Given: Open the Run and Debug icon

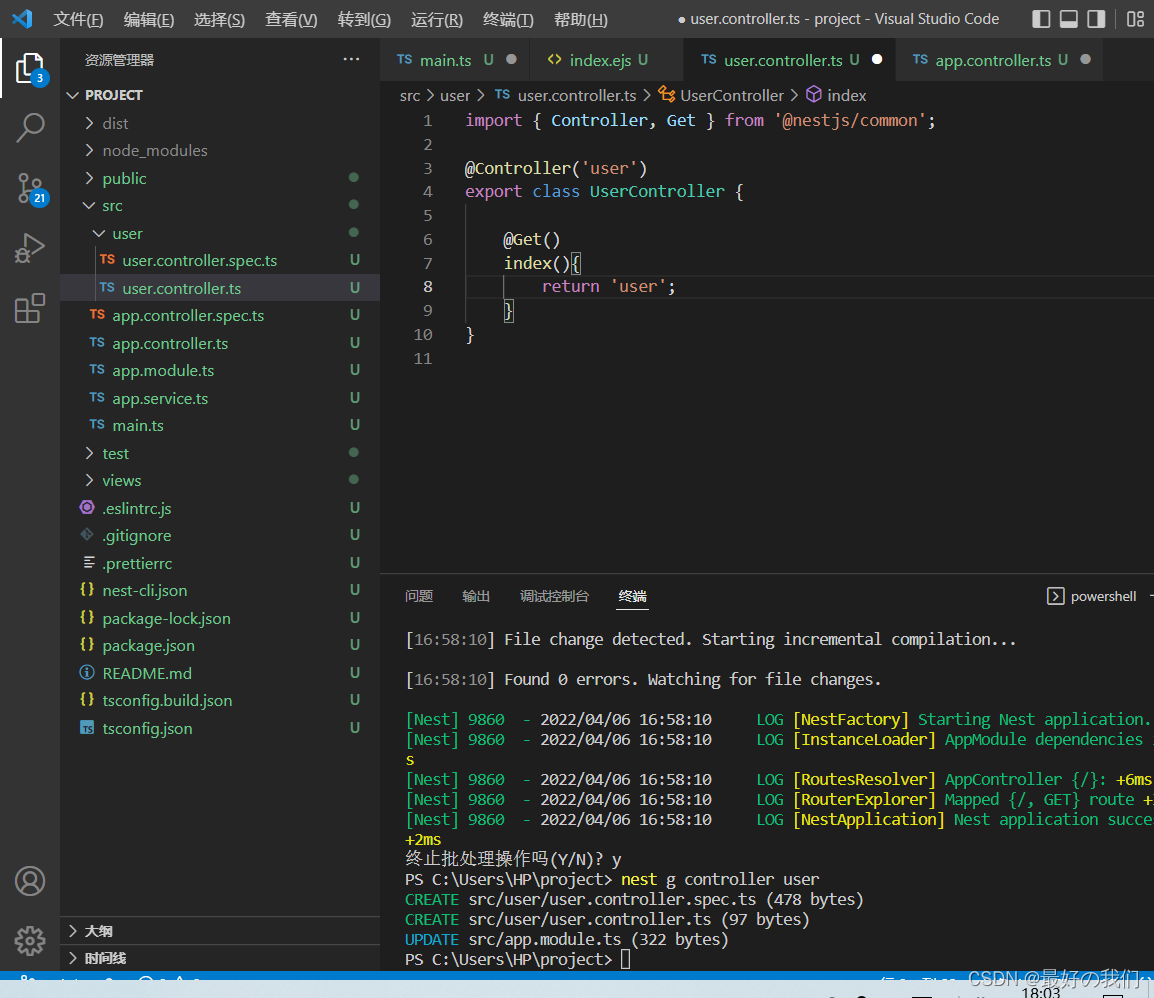Looking at the screenshot, I should (x=30, y=248).
